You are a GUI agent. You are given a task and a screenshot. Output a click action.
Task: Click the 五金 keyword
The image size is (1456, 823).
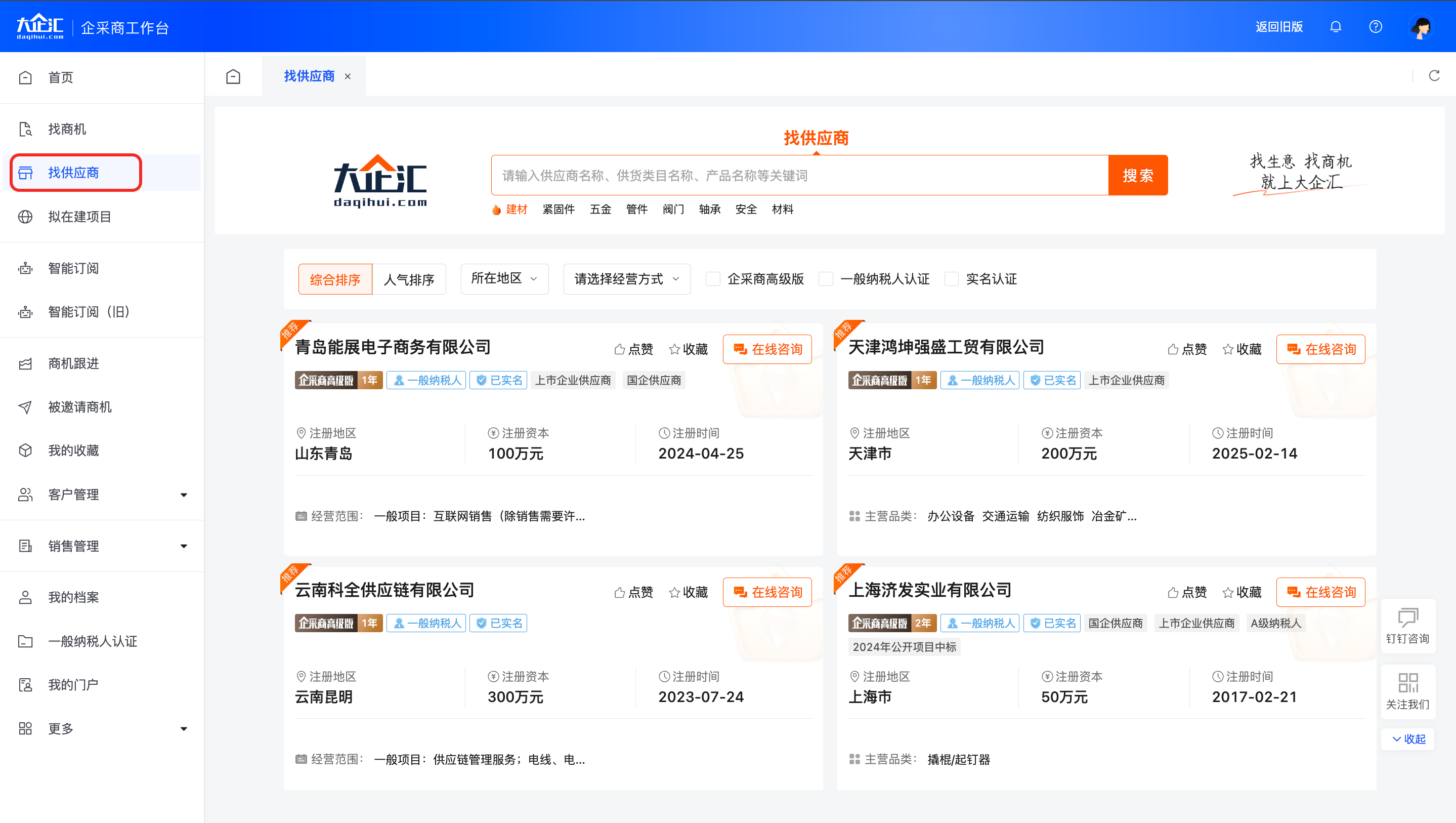(x=601, y=209)
